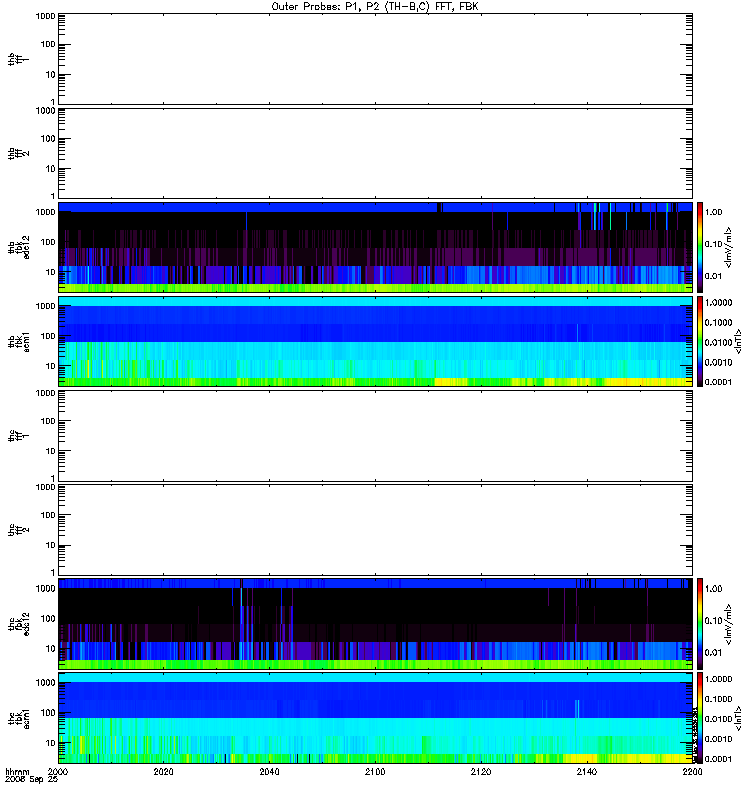This screenshot has width=750, height=800.
Task: Click the '1.00' value on thc edc12 color bar
Action: 714,589
